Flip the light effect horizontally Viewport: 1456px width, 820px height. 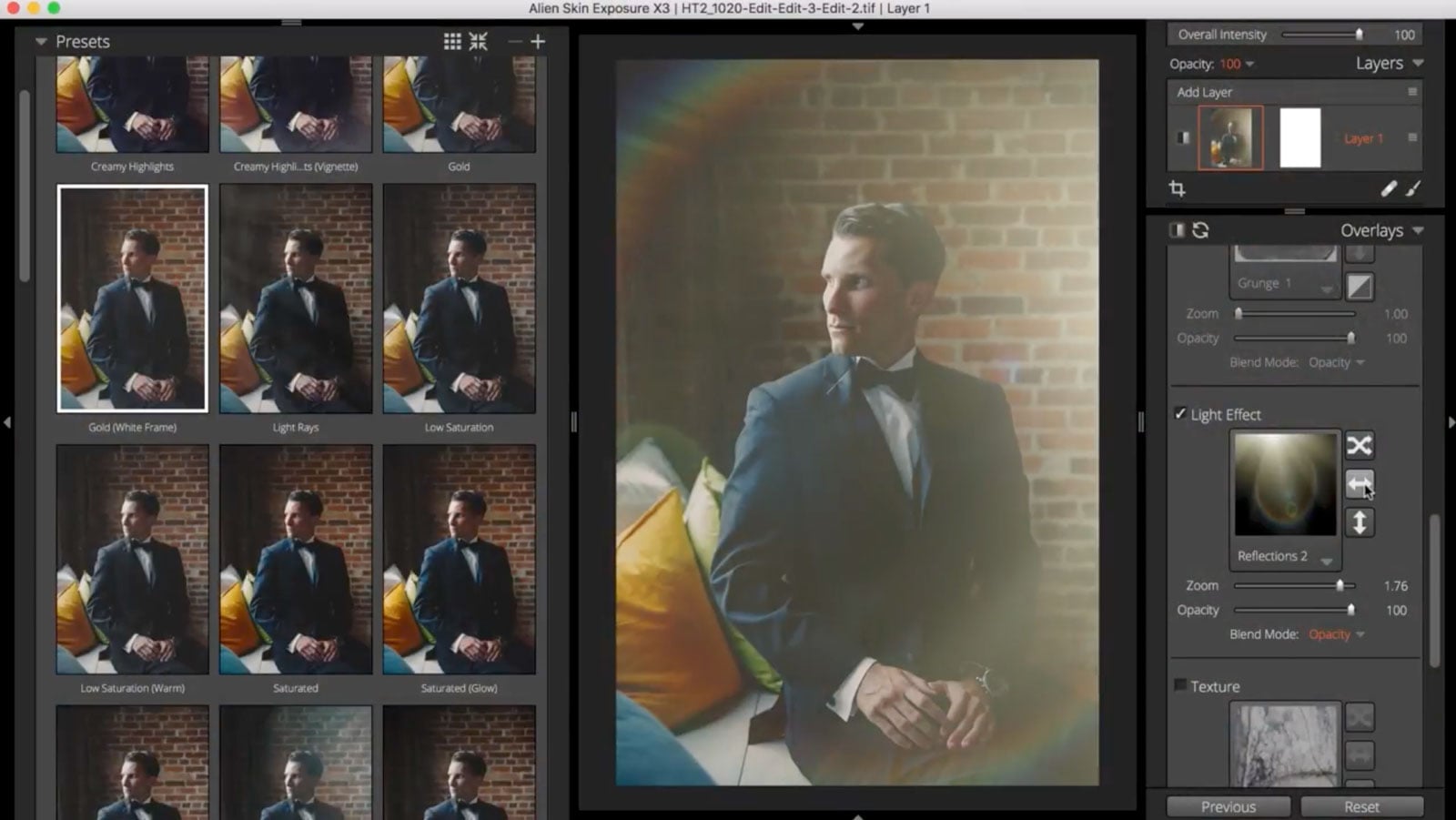[1359, 484]
